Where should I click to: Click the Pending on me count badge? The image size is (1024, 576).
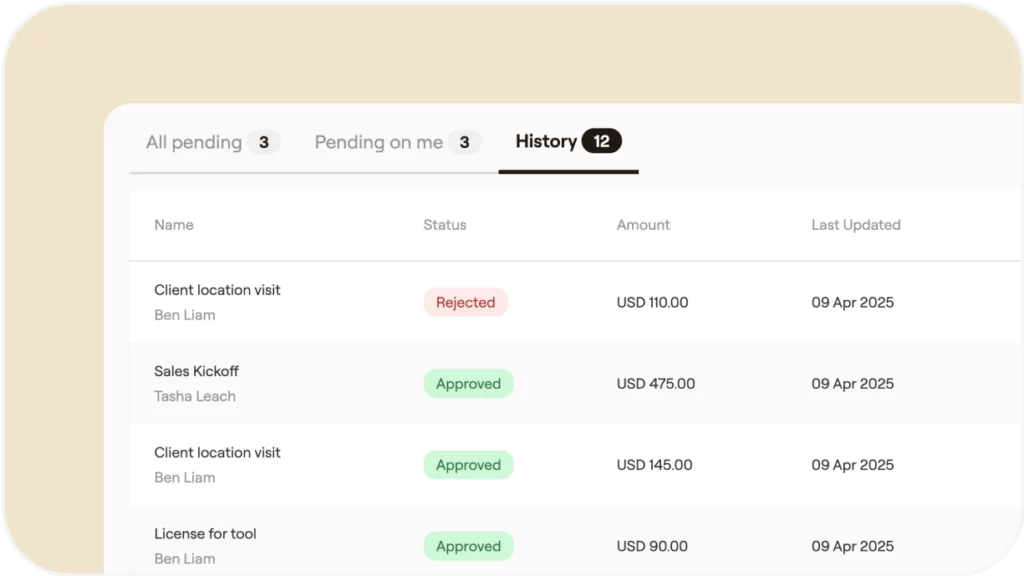click(464, 142)
